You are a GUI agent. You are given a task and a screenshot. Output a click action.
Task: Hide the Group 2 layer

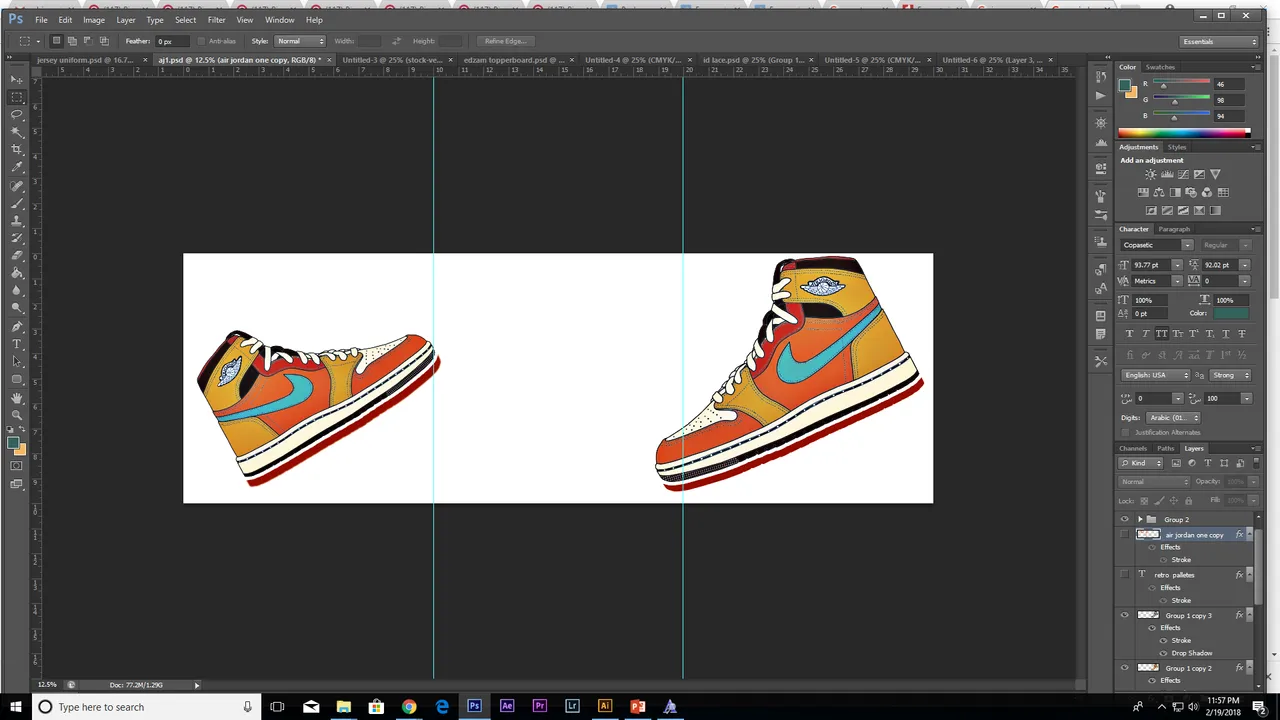(1124, 519)
